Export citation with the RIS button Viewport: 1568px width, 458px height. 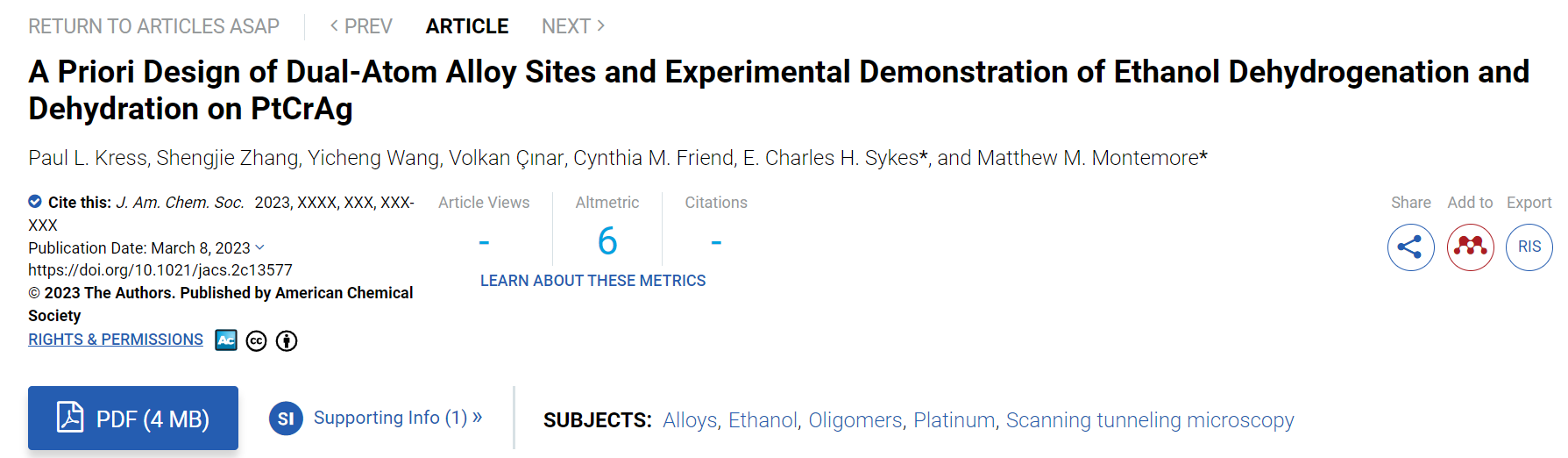point(1529,247)
